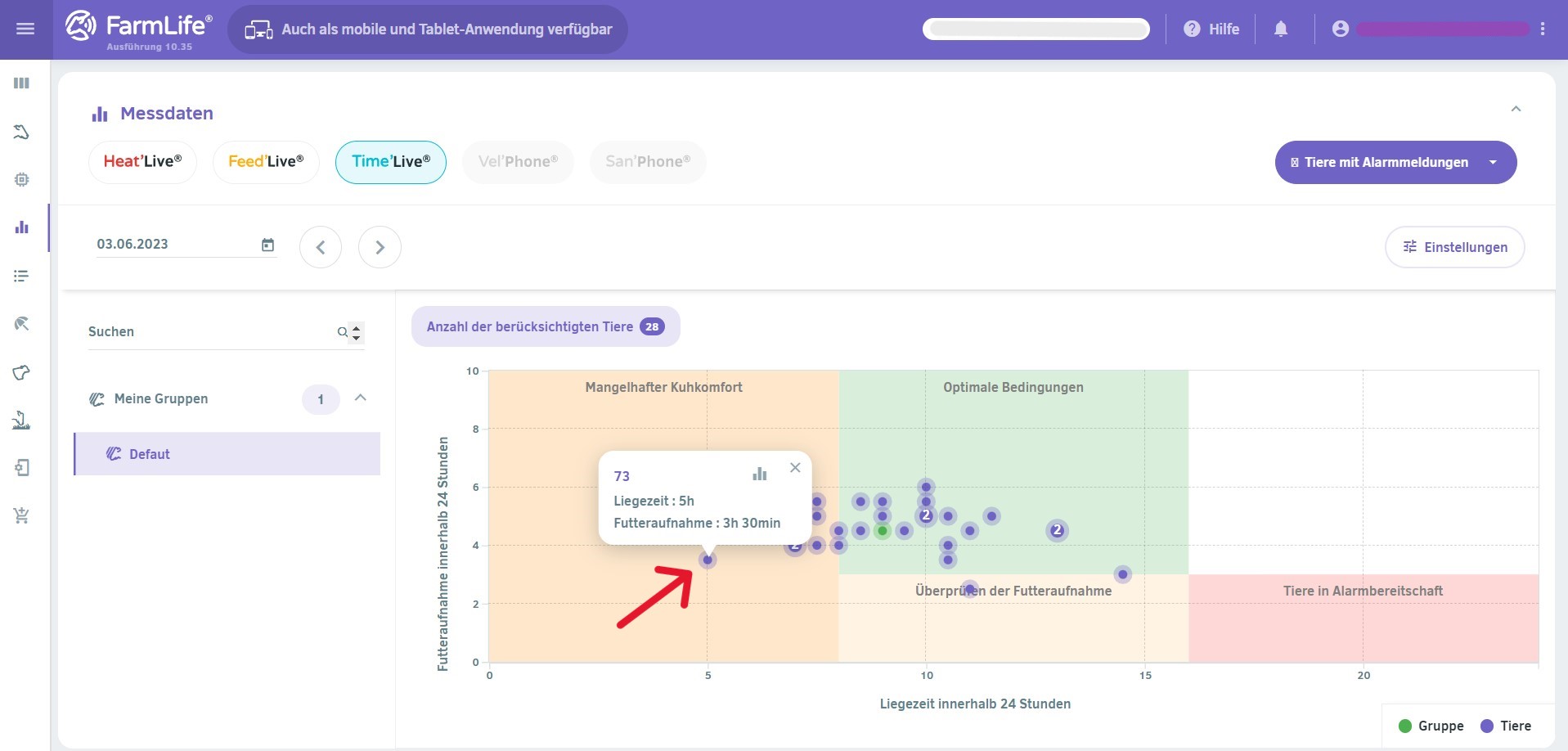Click the notification bell icon
Screen dimensions: 1568x751
tap(1281, 29)
